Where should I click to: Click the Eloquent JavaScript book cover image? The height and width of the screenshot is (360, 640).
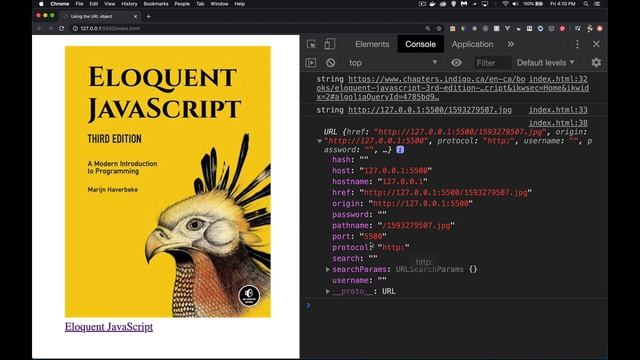[x=168, y=182]
